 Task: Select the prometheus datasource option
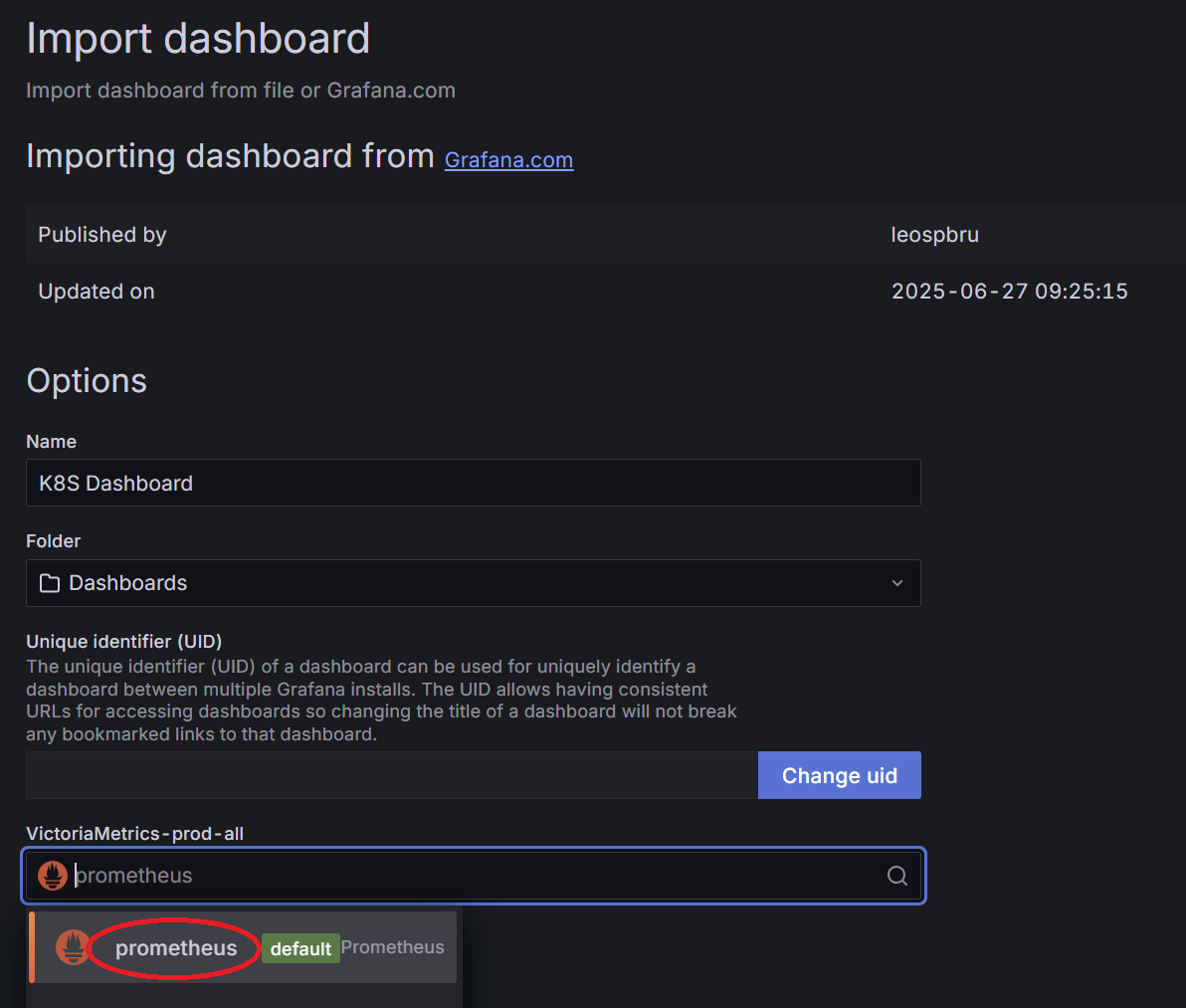click(176, 948)
